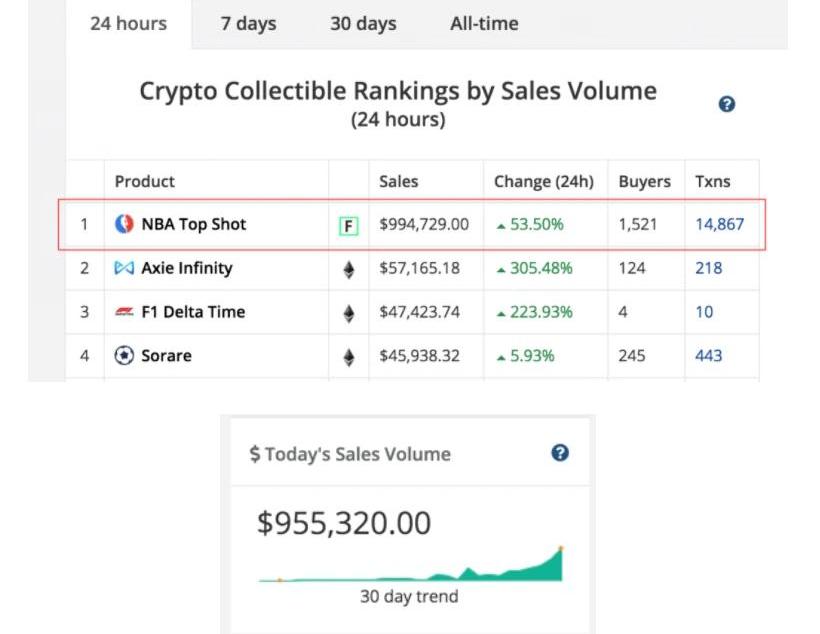Click the $47,423.74 sales value
The image size is (820, 634).
(419, 312)
